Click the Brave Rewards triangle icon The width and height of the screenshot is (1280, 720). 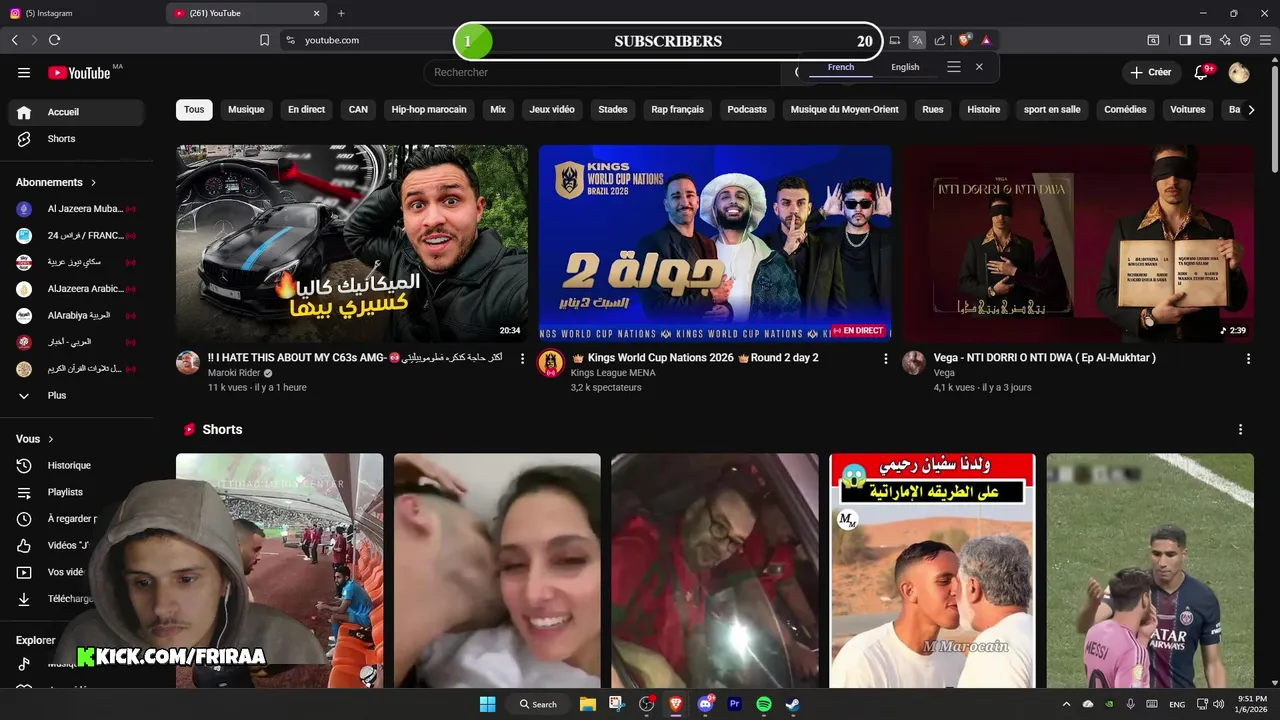(x=986, y=40)
